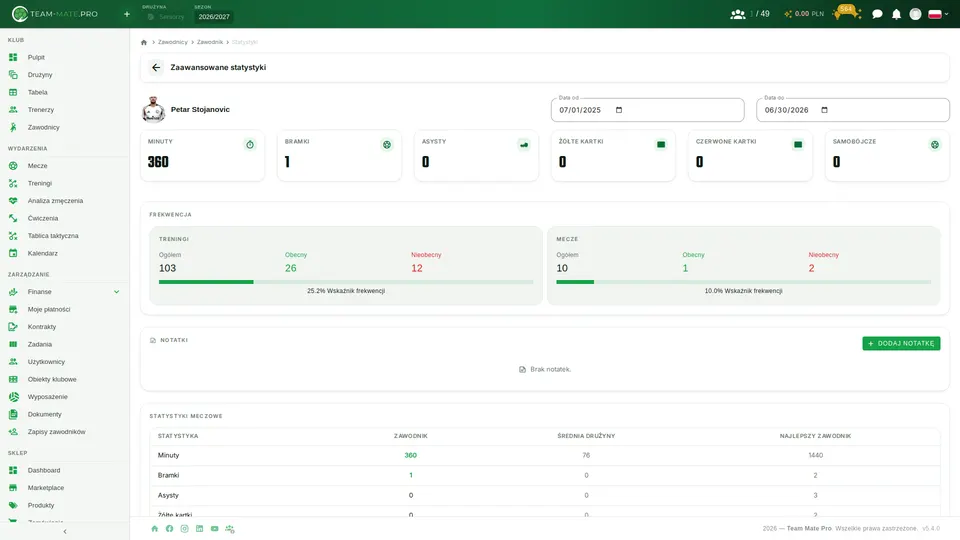Viewport: 960px width, 540px height.
Task: Collapse the sidebar with bottom chevron
Action: tap(65, 531)
